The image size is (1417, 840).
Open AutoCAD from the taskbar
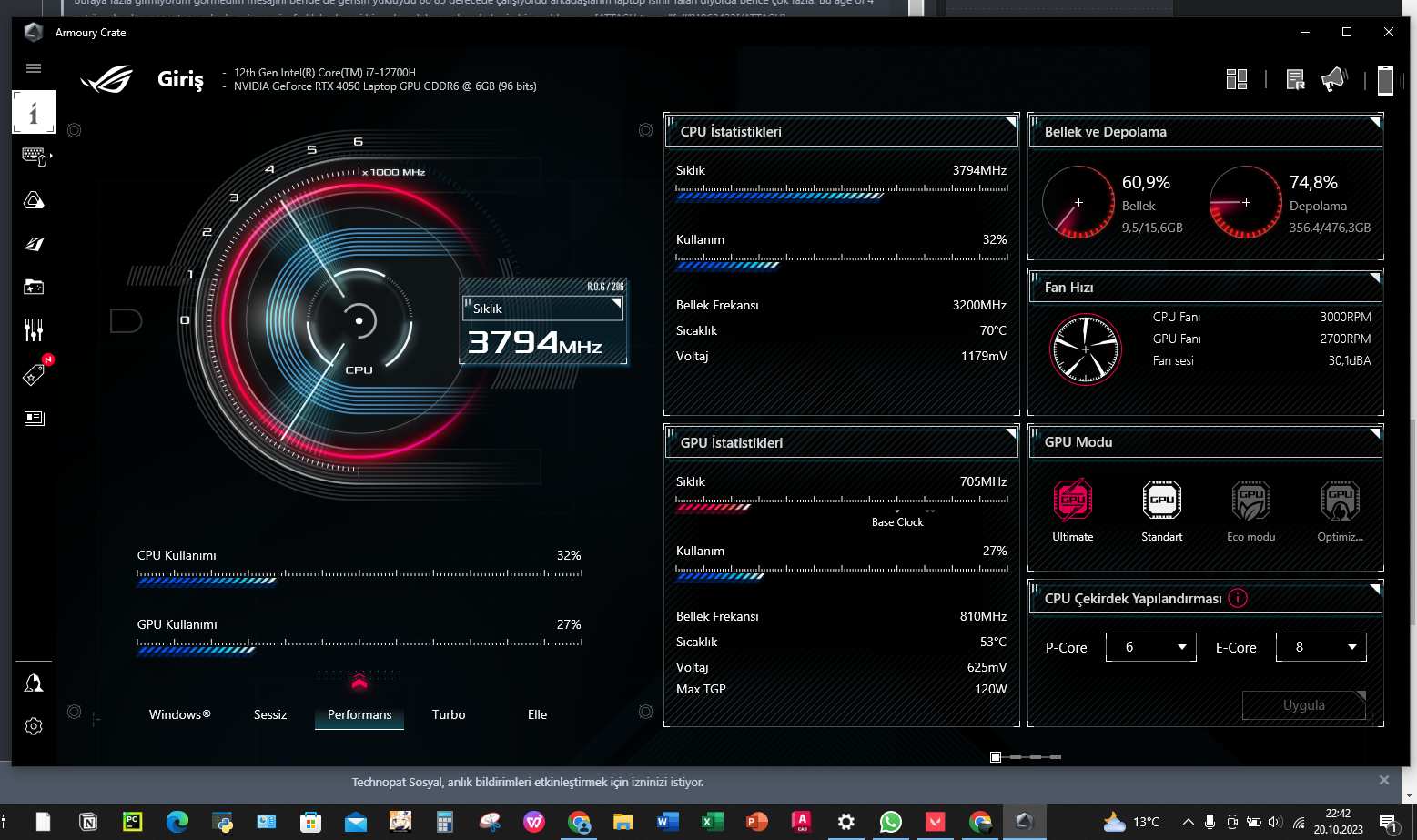tap(802, 822)
